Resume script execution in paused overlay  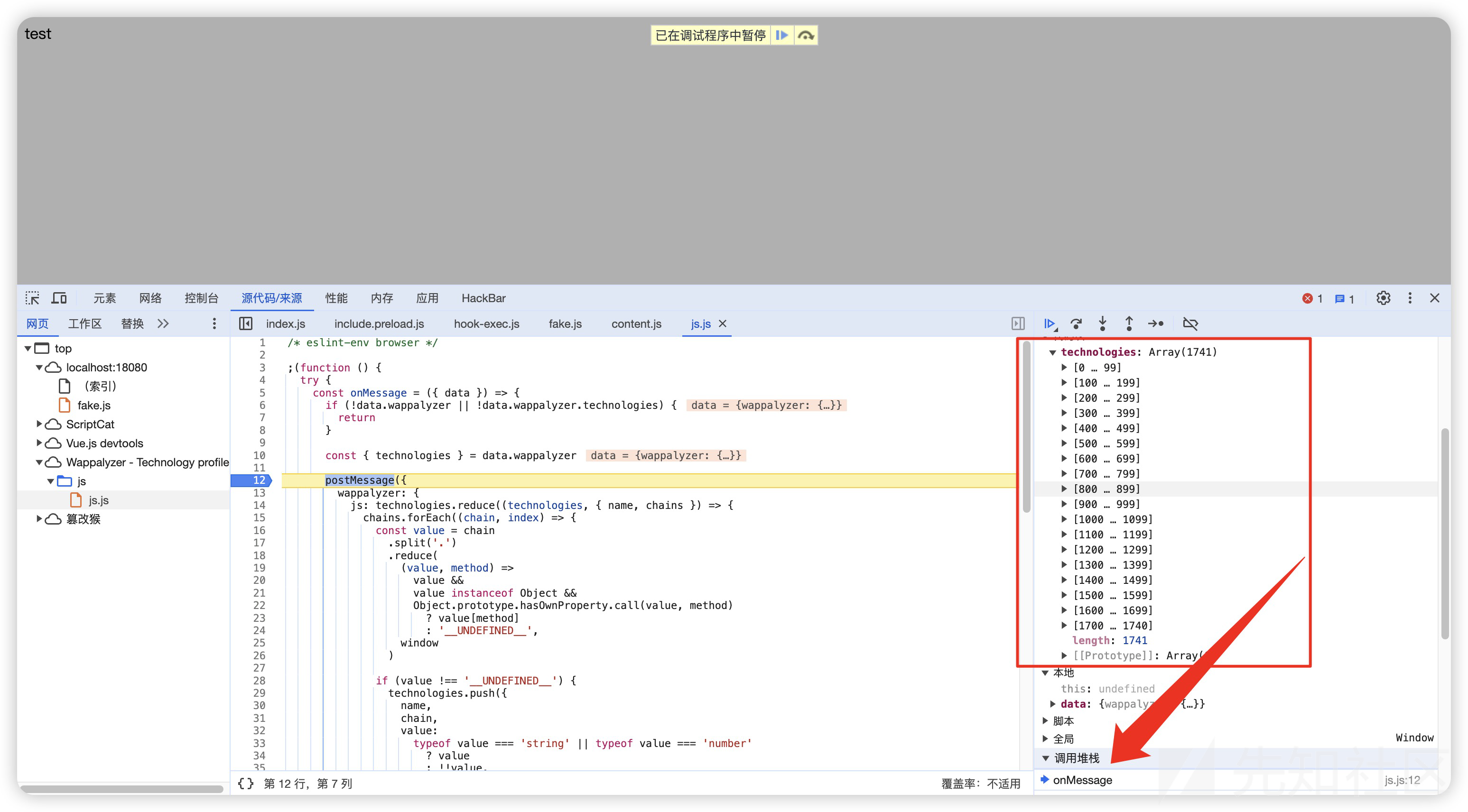pyautogui.click(x=782, y=35)
